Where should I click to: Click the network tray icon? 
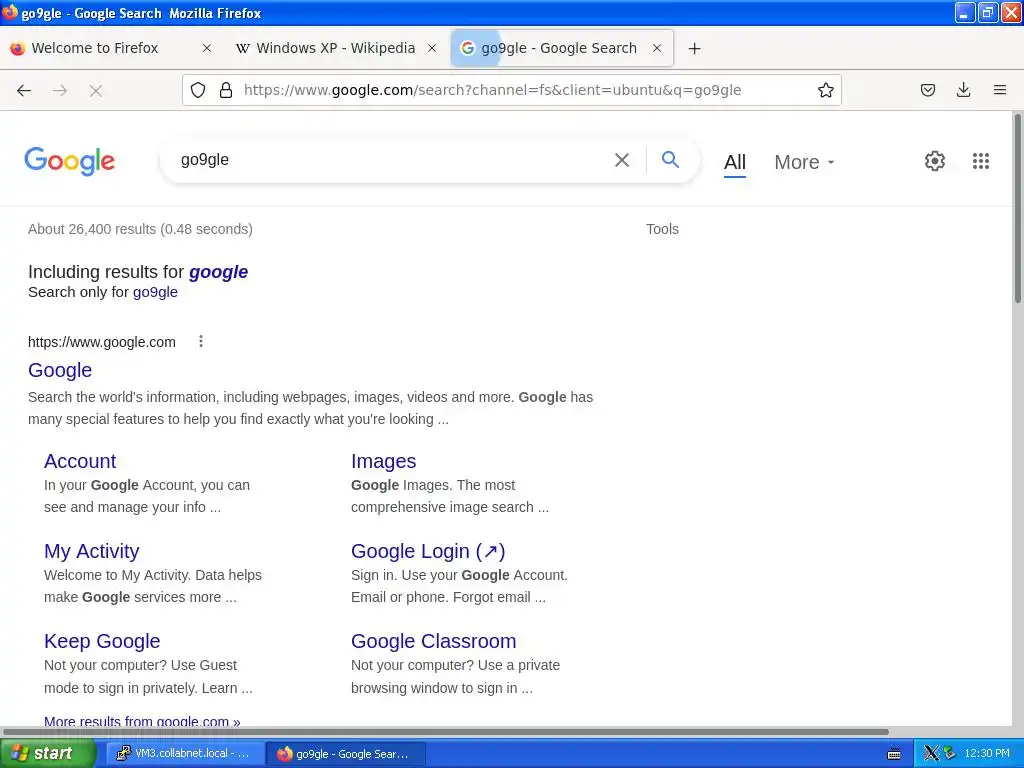tap(949, 754)
